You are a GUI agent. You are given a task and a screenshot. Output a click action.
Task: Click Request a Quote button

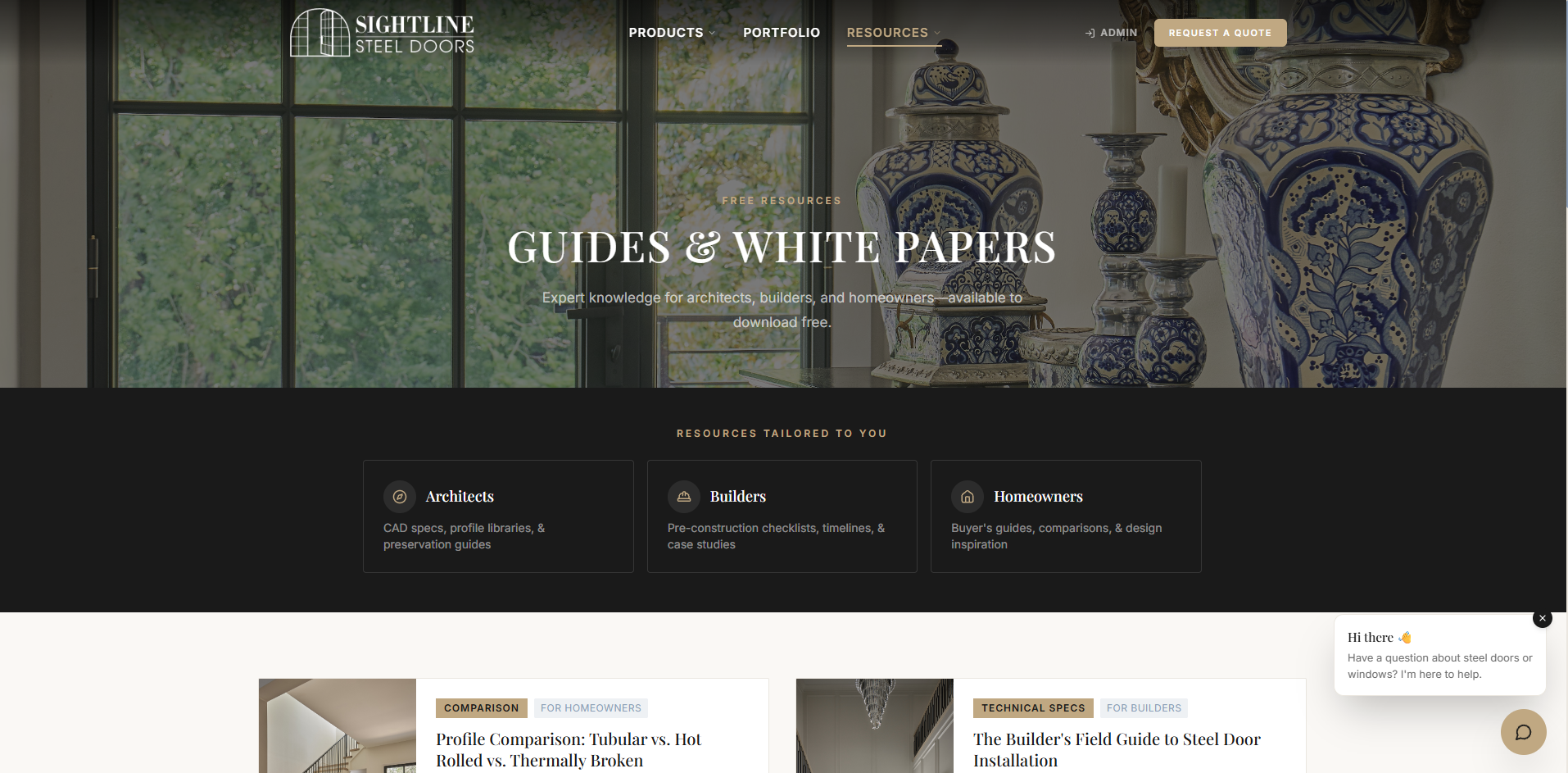(x=1220, y=33)
